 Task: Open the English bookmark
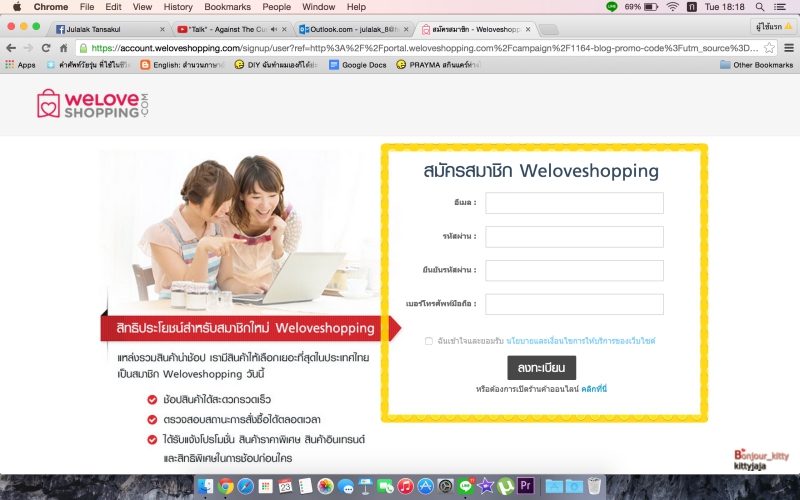pyautogui.click(x=183, y=65)
